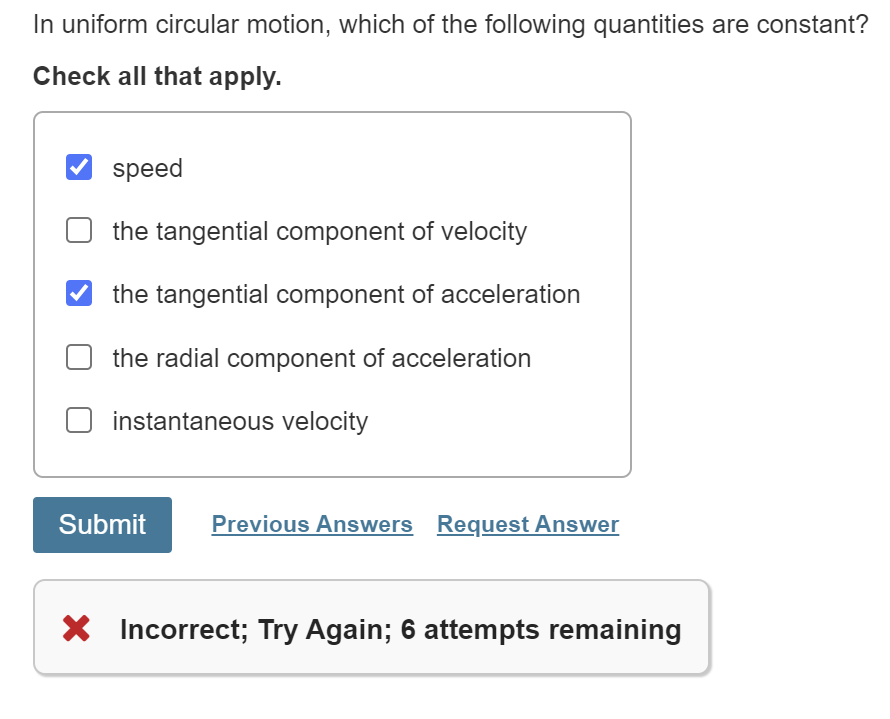The image size is (890, 719).
Task: Select the tangential component of acceleration label
Action: click(x=346, y=293)
